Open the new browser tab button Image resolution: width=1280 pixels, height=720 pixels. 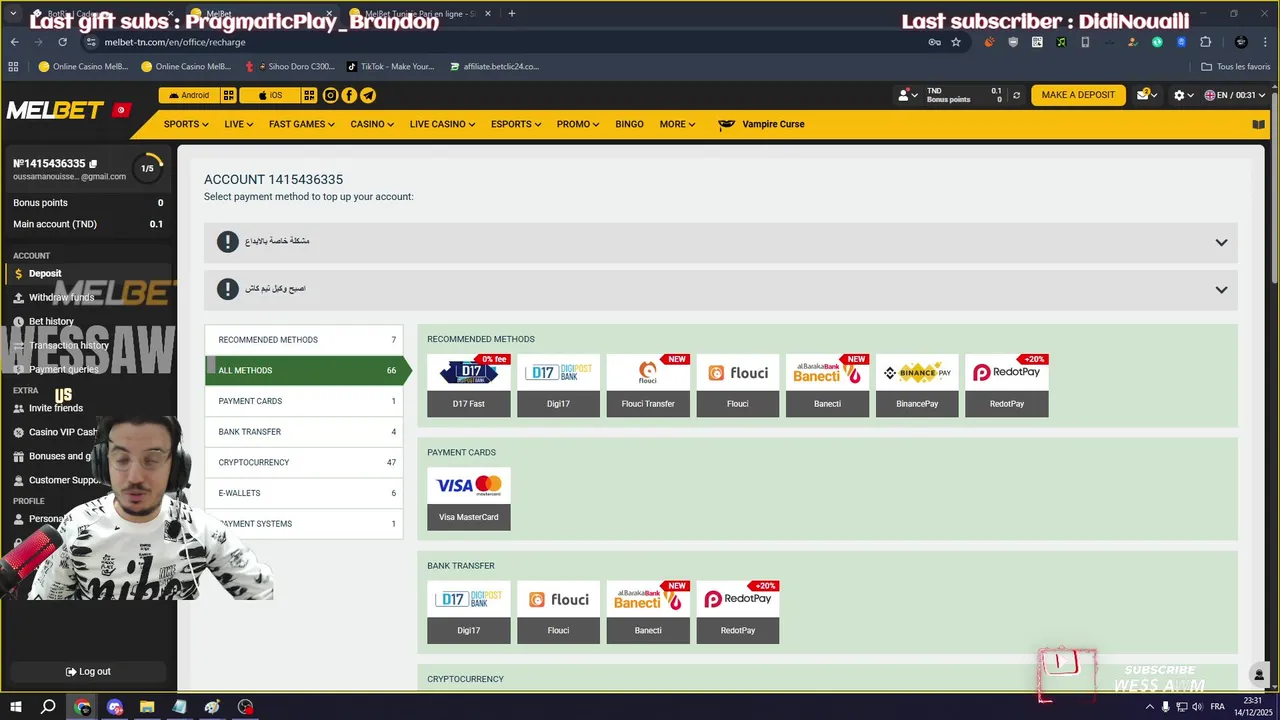(512, 14)
